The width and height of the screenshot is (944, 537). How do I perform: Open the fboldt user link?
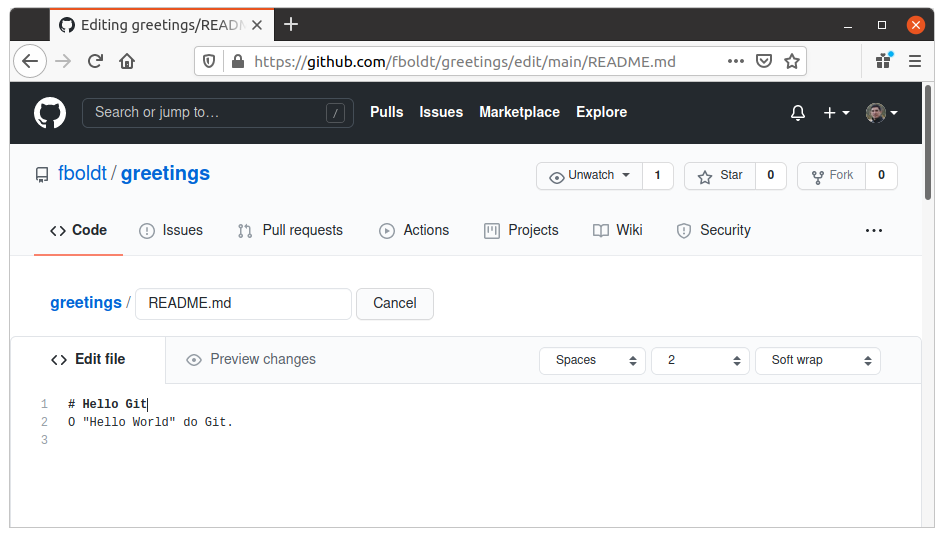[82, 174]
